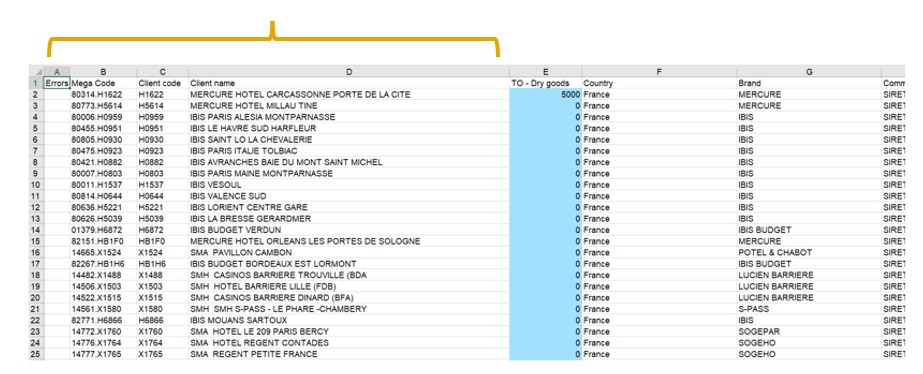
Task: Select column A header
Action: pyautogui.click(x=57, y=72)
